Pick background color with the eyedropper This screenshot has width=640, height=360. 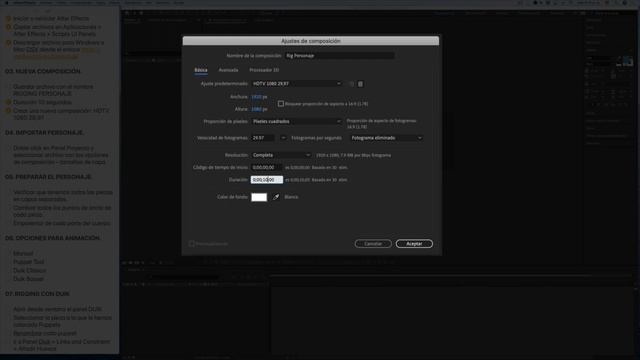[x=276, y=197]
